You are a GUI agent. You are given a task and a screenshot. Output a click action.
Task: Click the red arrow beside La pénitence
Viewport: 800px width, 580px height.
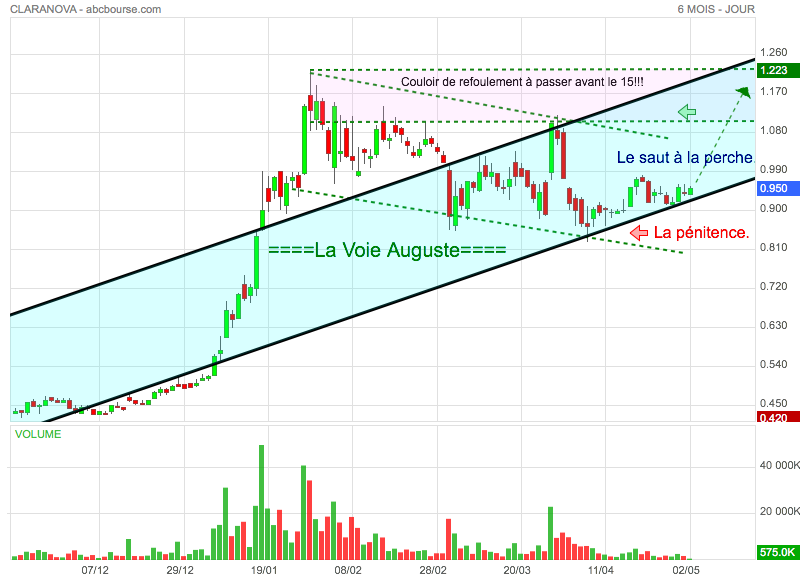pyautogui.click(x=639, y=233)
